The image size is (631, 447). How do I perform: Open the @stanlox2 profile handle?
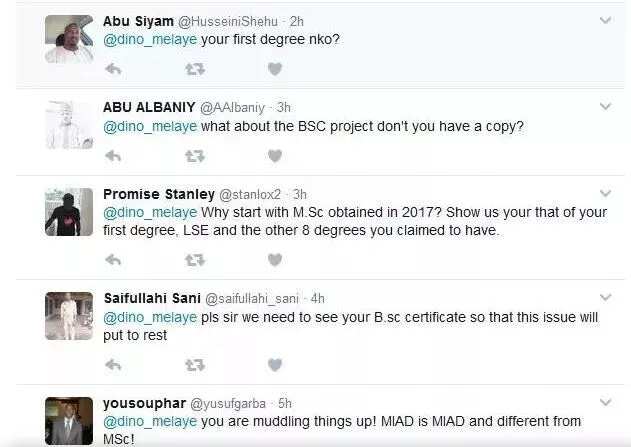coord(250,194)
